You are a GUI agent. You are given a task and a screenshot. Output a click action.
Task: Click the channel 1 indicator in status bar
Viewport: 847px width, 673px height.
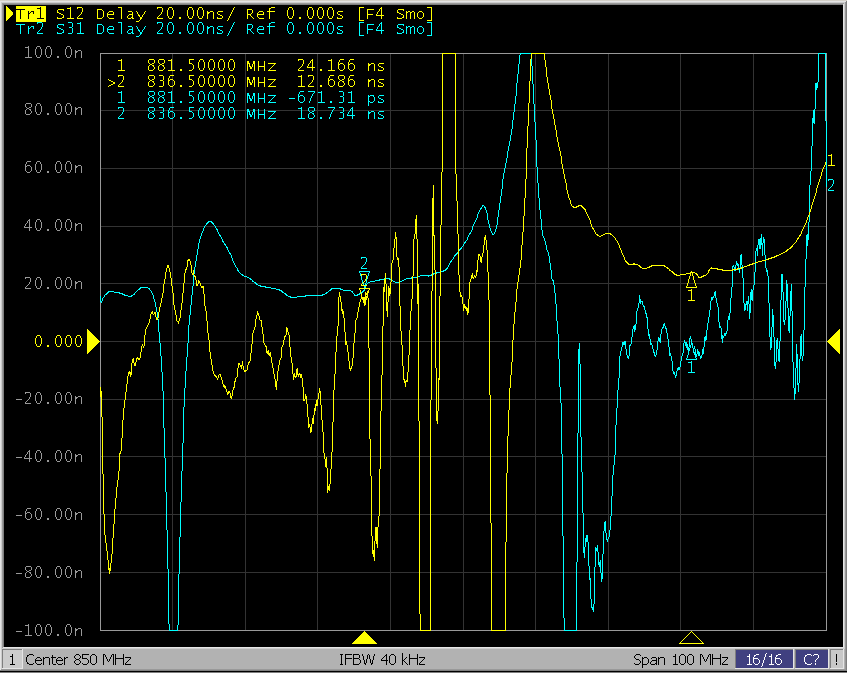(x=12, y=660)
